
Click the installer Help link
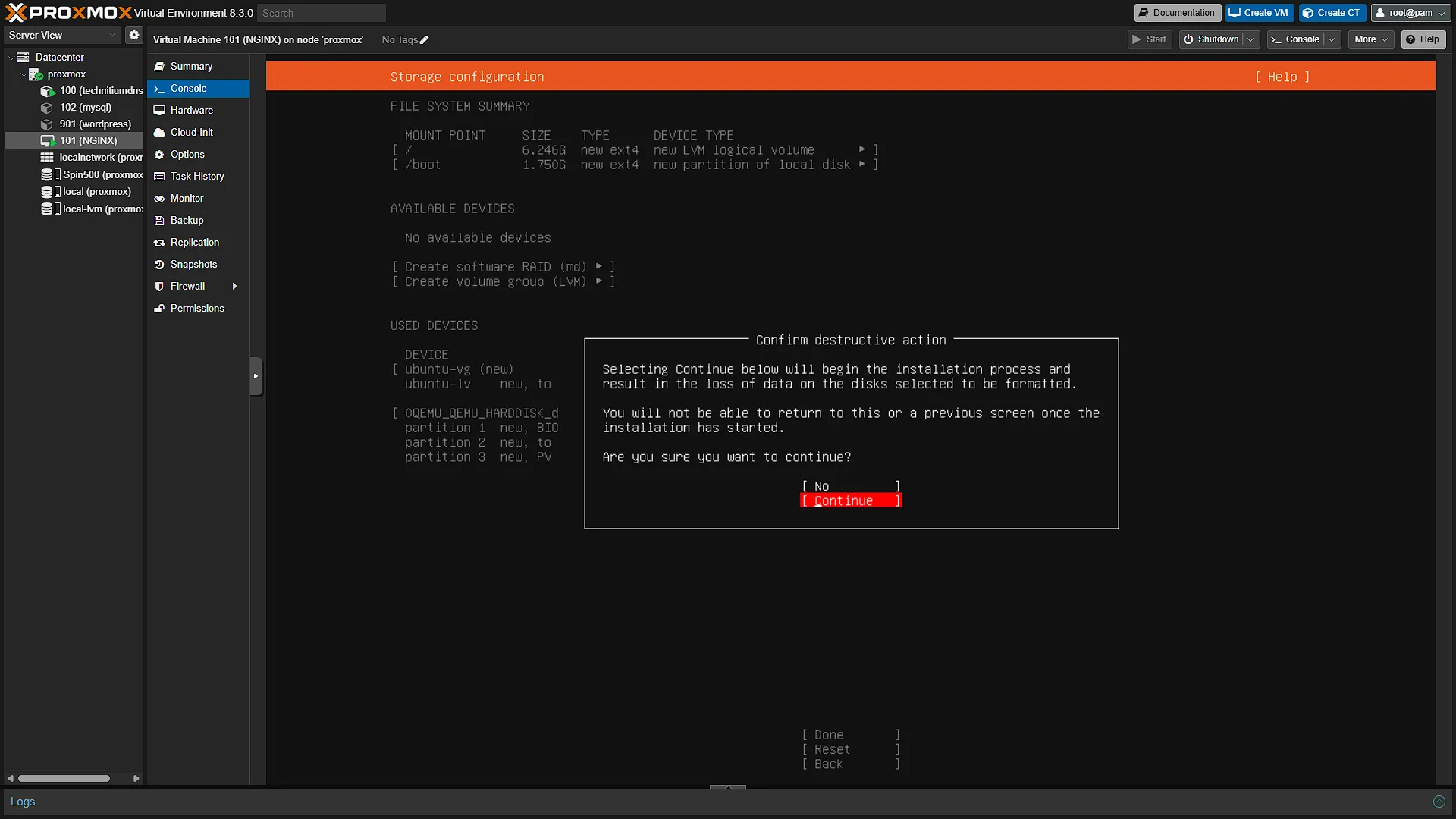(1282, 77)
